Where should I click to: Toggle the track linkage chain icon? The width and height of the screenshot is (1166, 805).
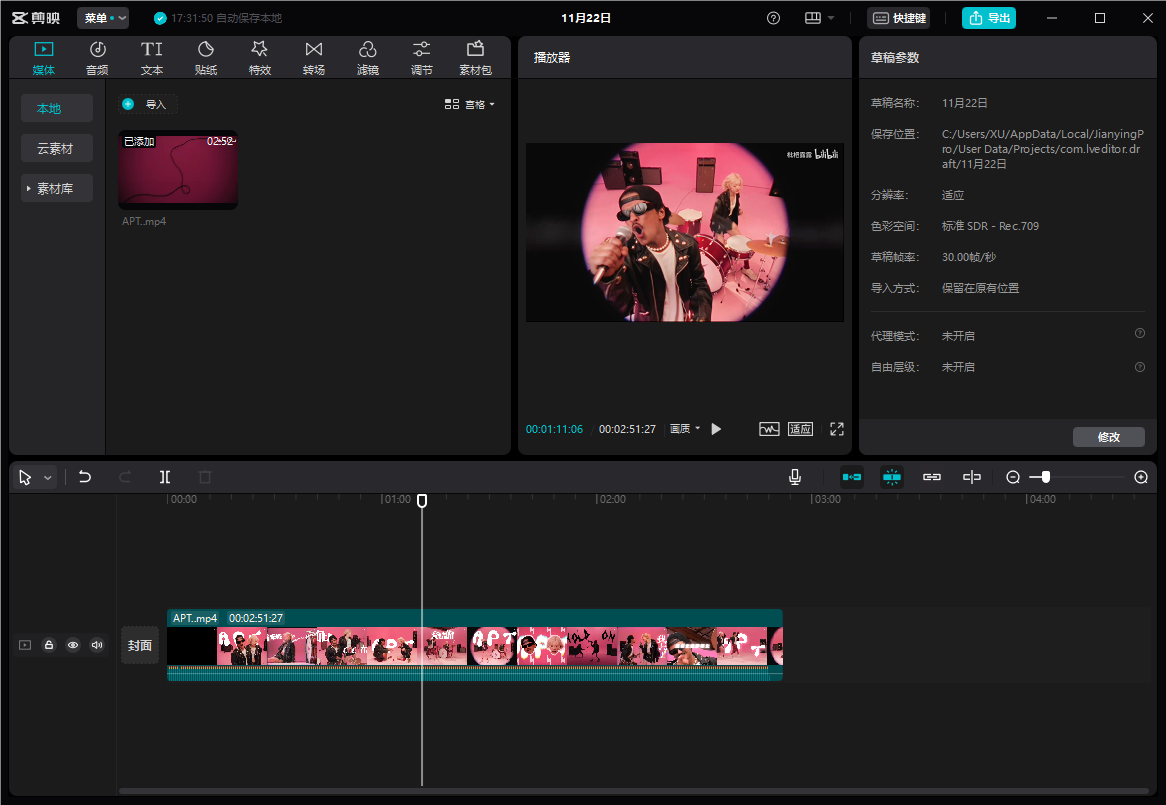coord(931,477)
